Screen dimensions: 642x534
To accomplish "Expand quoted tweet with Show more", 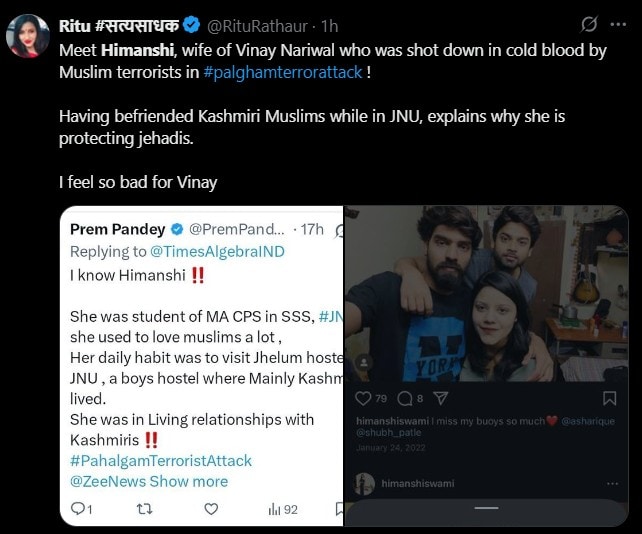I will point(188,482).
